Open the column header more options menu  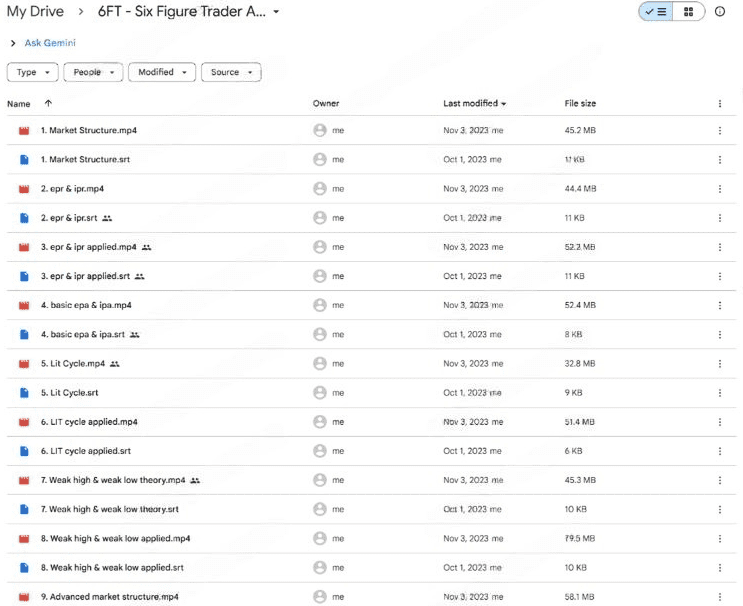click(x=719, y=103)
